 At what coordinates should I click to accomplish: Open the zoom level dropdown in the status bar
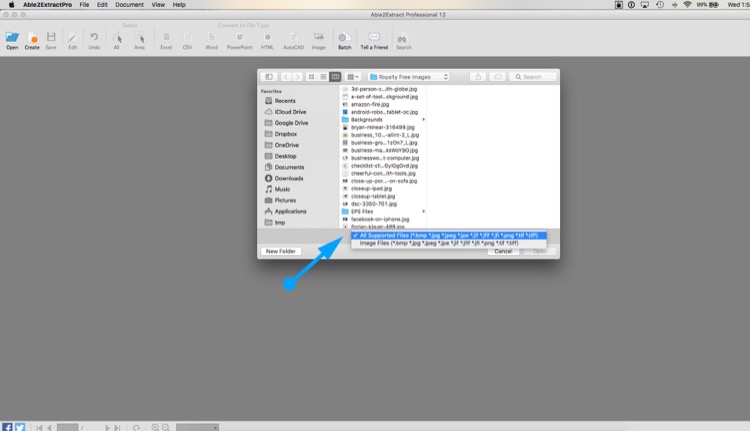pyautogui.click(x=197, y=427)
